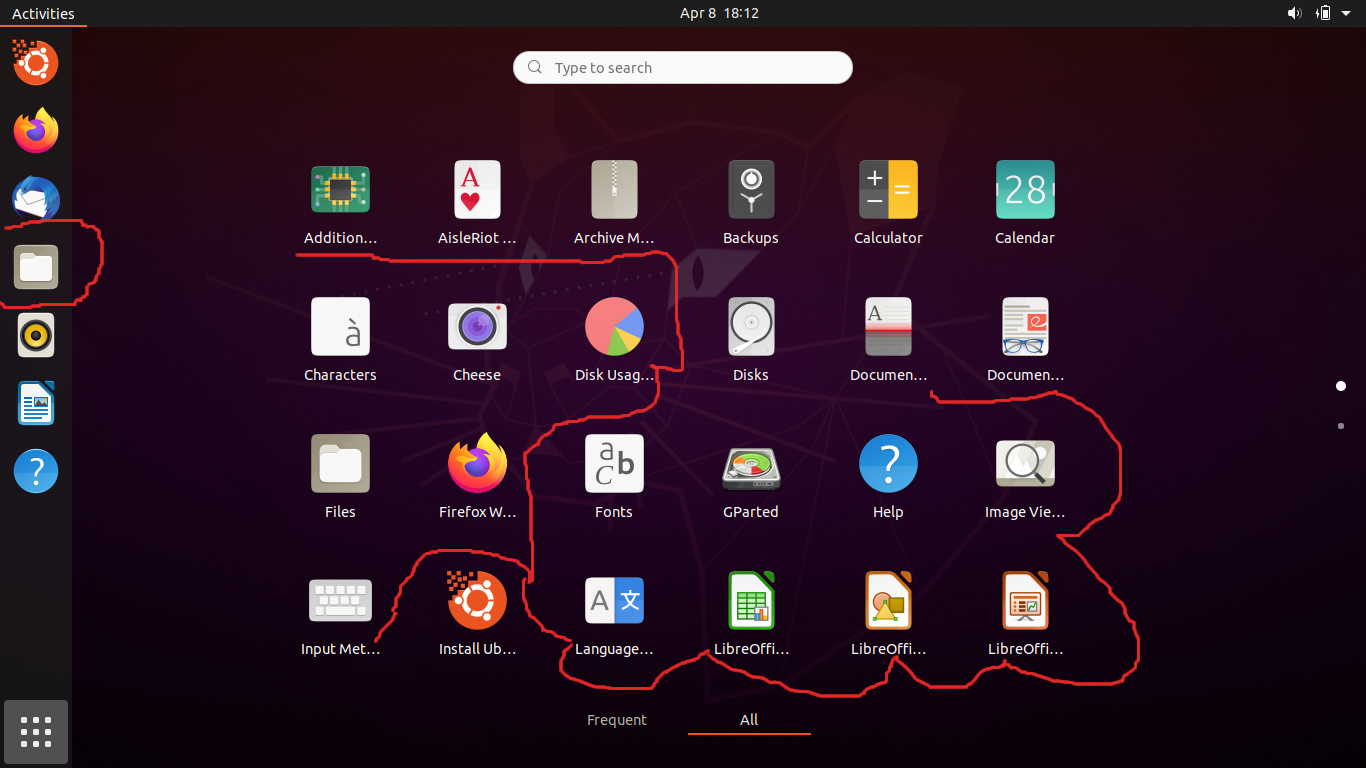This screenshot has width=1366, height=768.
Task: Launch Document Scanner with the scanner icon
Action: [888, 327]
